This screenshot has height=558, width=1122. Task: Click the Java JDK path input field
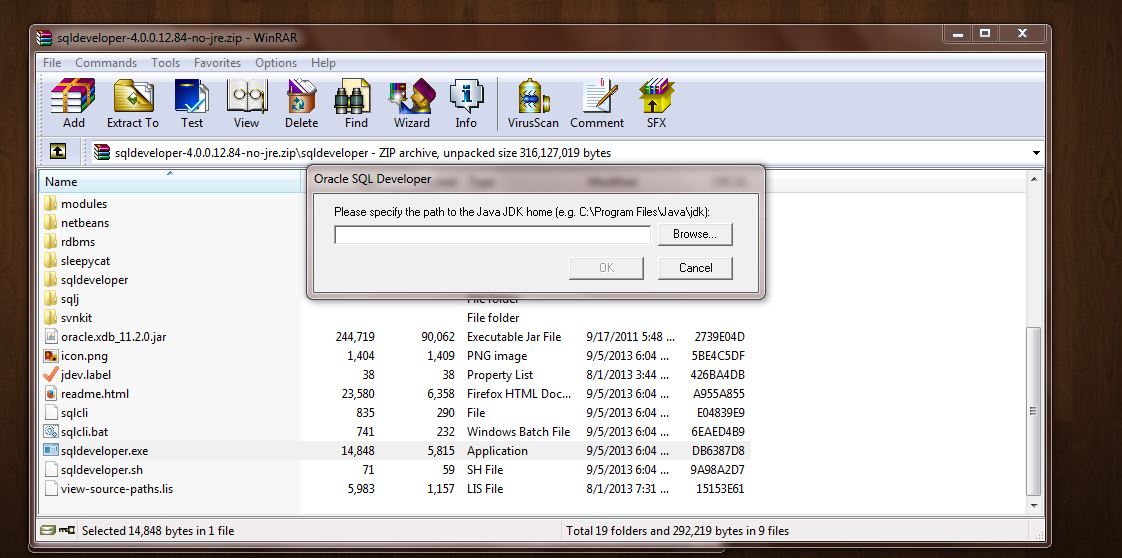coord(492,235)
